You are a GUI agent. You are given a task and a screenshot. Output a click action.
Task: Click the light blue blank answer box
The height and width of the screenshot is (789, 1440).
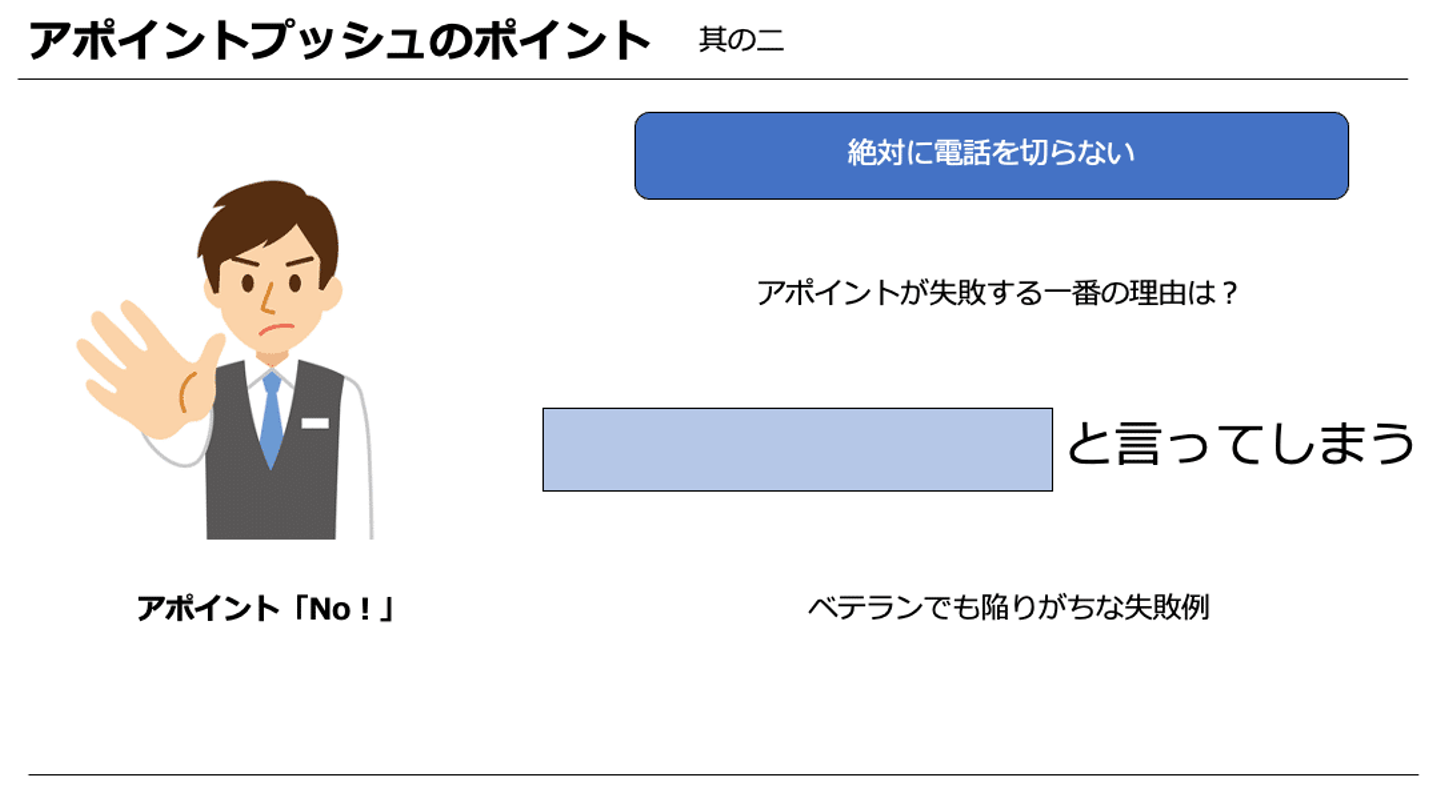coord(797,449)
